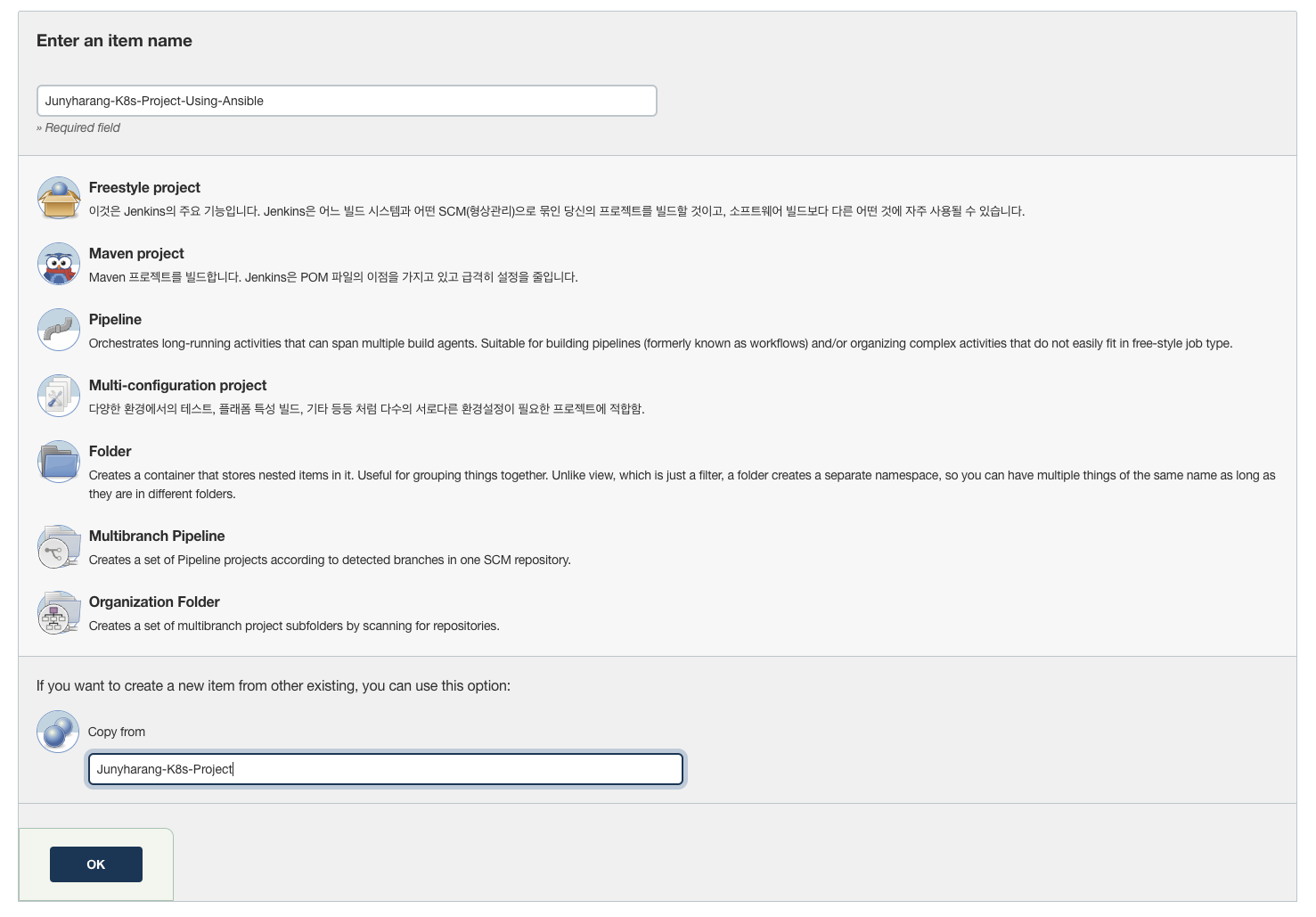Pick the Multi-configuration project icon
Image resolution: width=1316 pixels, height=917 pixels.
[x=59, y=396]
